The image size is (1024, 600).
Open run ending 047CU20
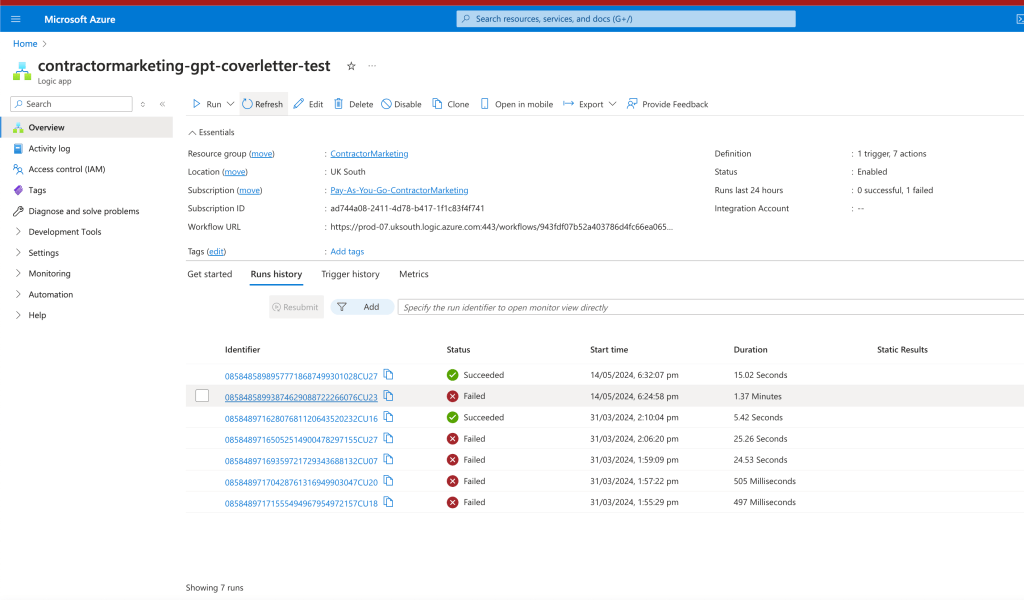[301, 482]
